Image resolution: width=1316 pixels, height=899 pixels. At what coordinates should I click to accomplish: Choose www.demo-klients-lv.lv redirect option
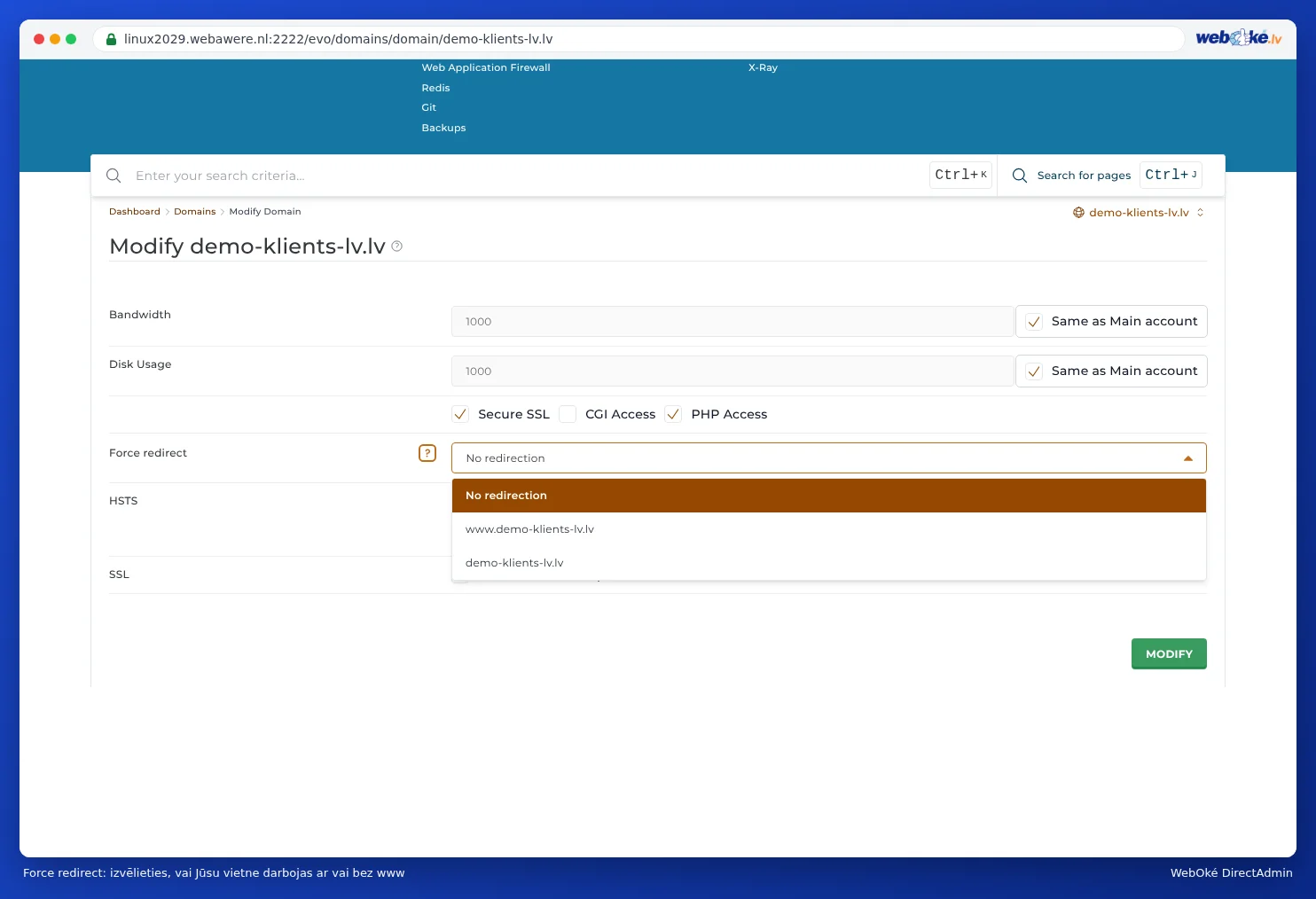coord(829,529)
